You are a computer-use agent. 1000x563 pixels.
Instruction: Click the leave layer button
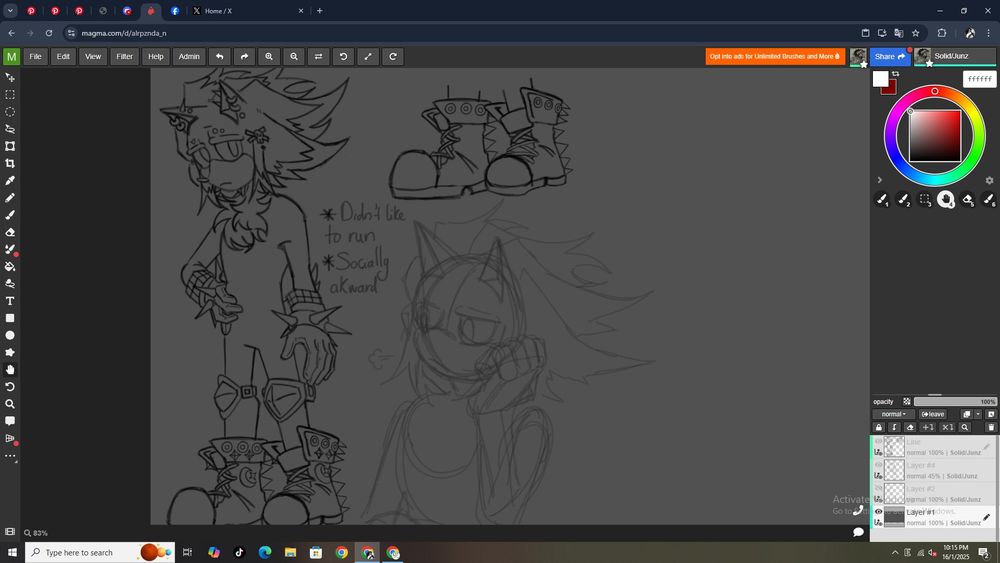pos(934,414)
